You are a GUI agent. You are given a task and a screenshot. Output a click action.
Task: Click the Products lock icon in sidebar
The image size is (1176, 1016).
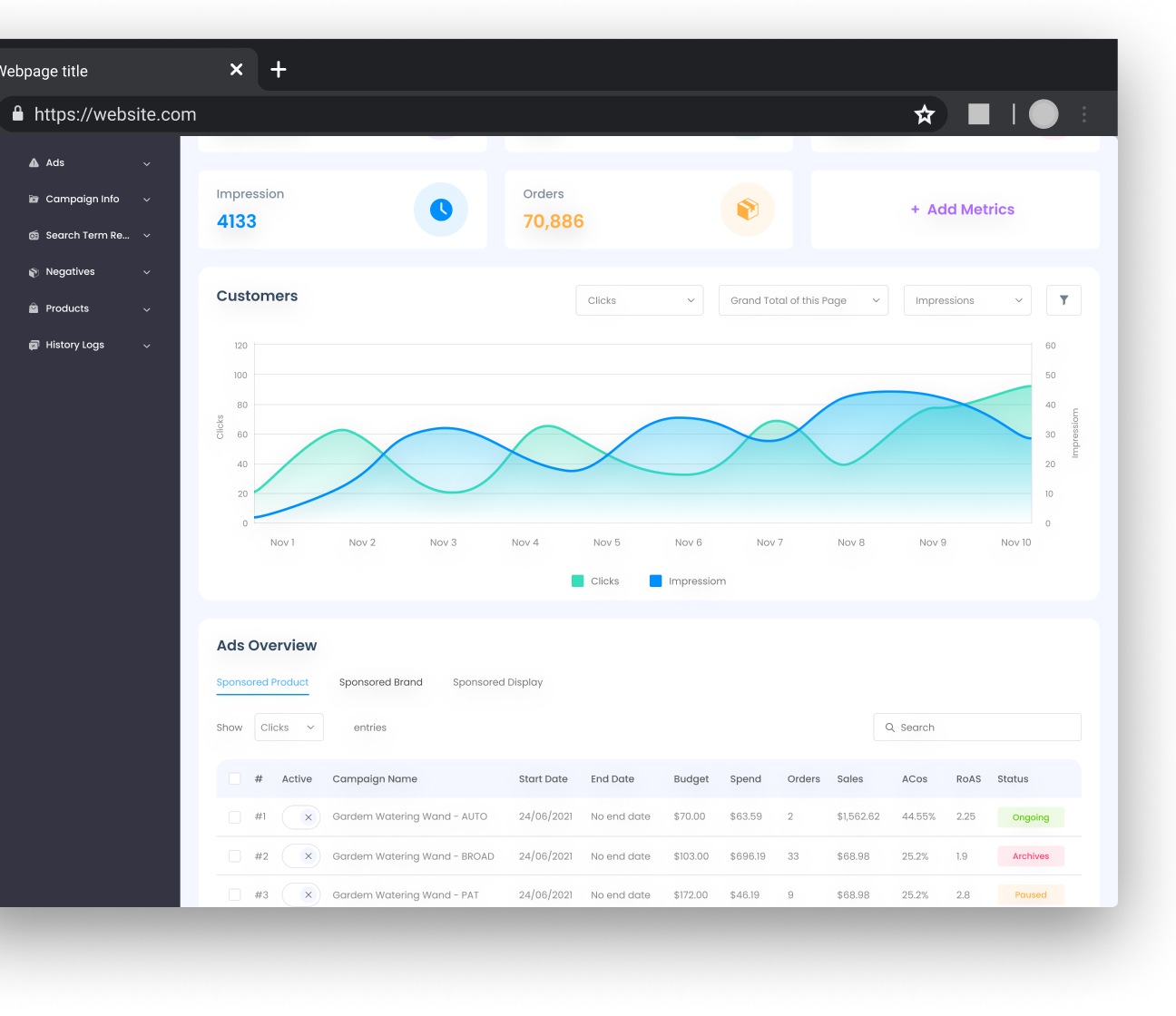[34, 308]
